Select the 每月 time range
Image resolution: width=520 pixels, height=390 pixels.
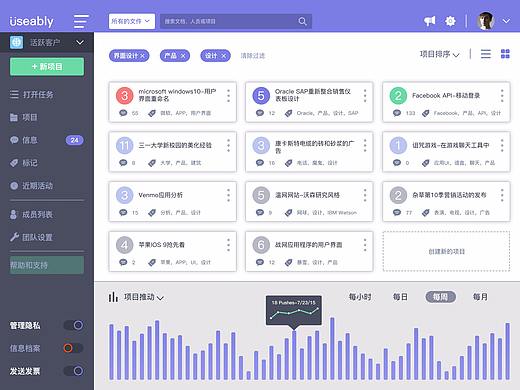tap(480, 297)
